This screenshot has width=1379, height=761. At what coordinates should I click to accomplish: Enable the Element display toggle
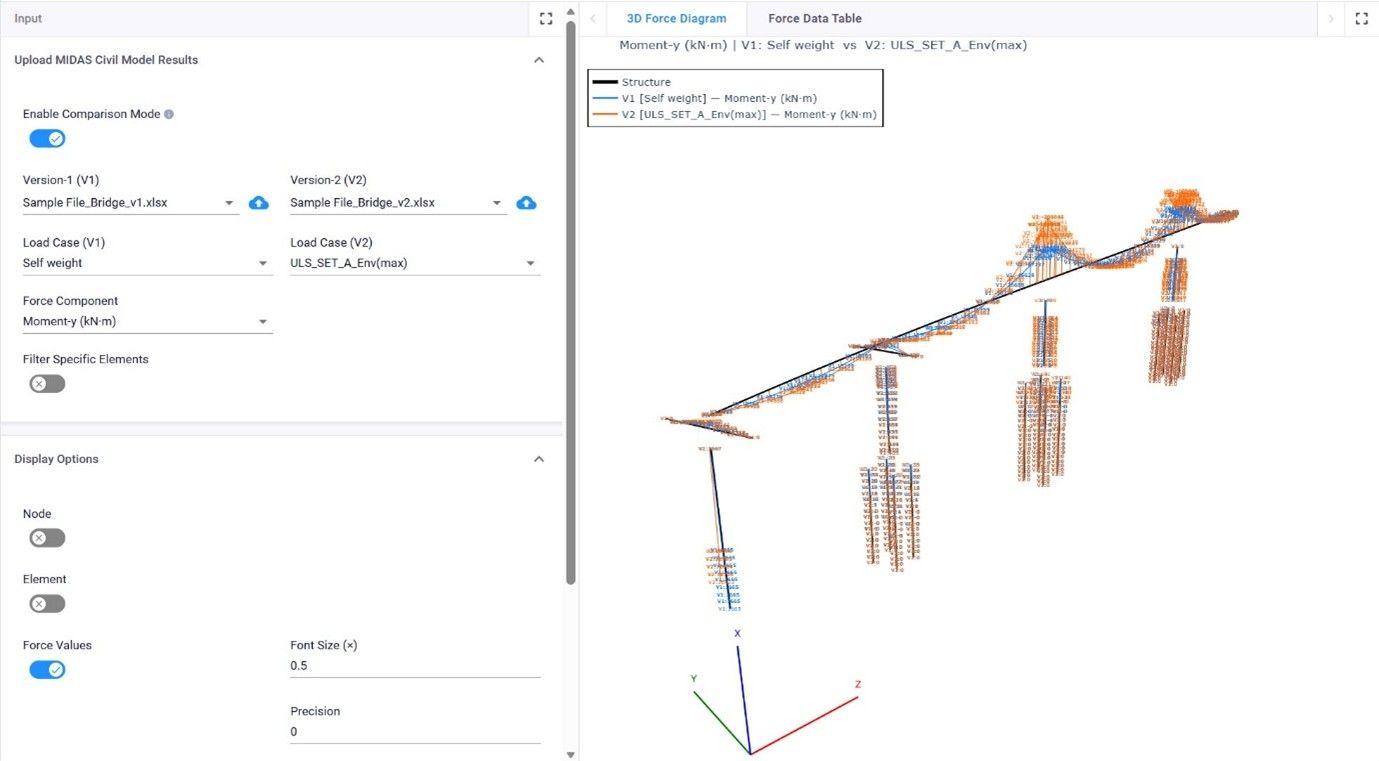click(x=47, y=604)
